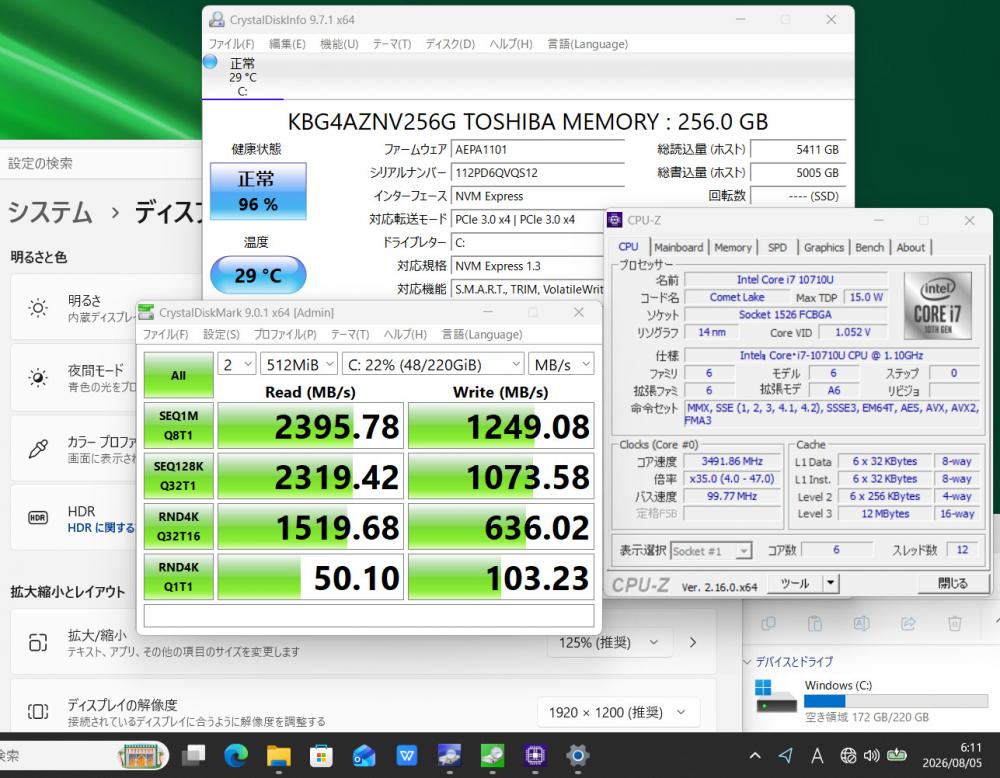This screenshot has height=778, width=1000.
Task: Click the speaker volume tray icon
Action: [871, 756]
